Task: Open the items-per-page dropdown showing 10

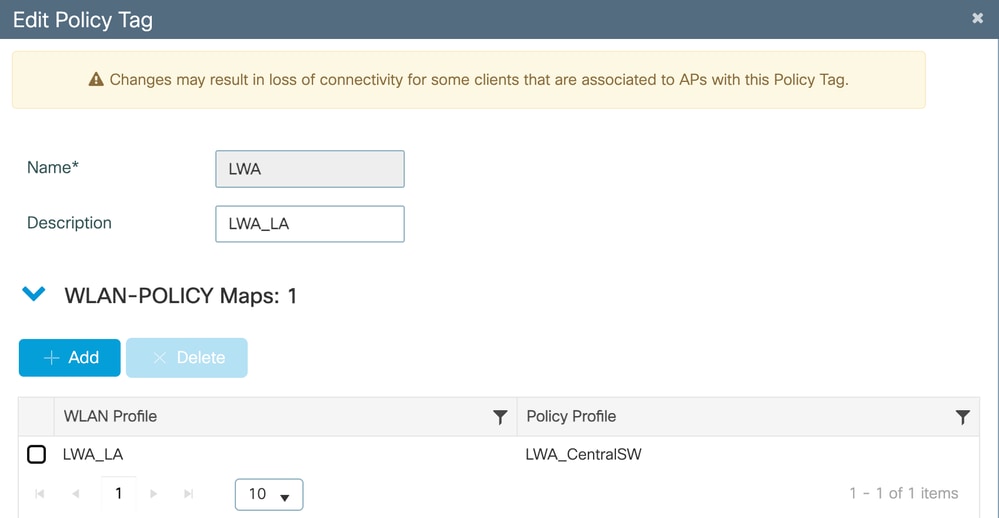Action: tap(269, 494)
